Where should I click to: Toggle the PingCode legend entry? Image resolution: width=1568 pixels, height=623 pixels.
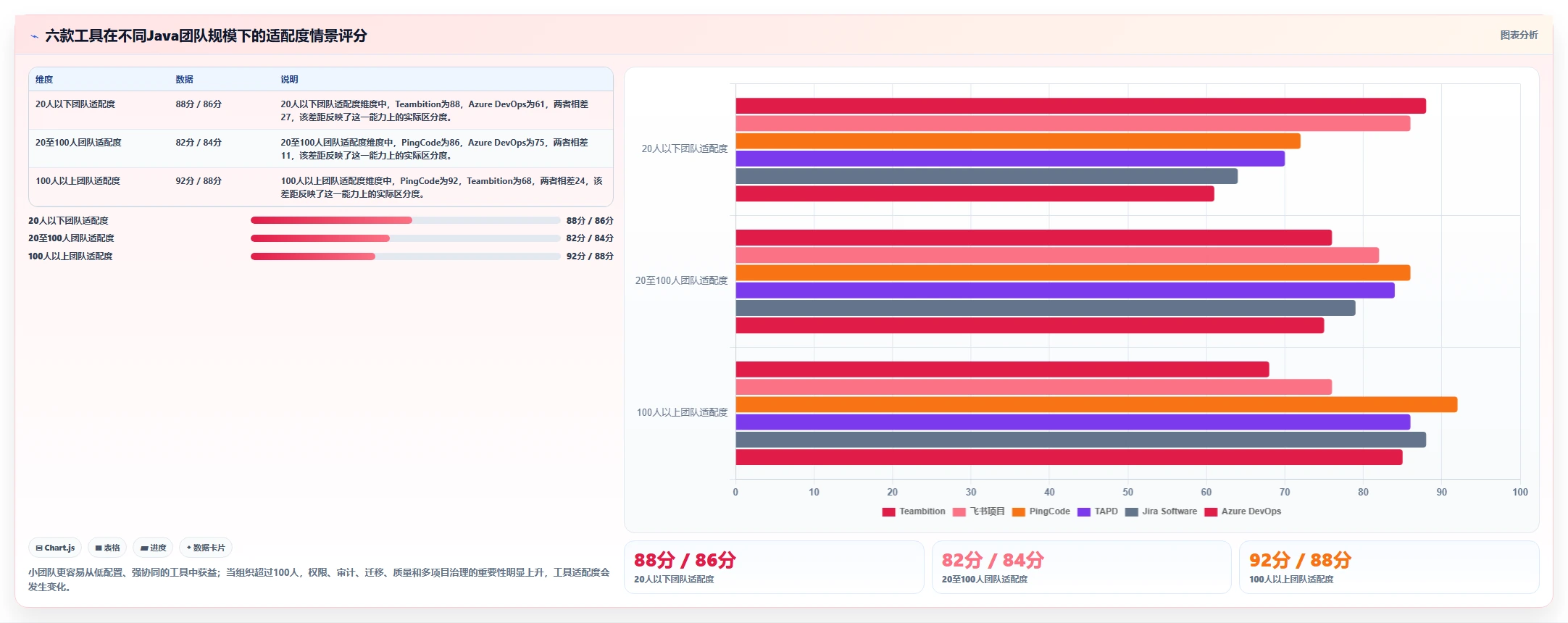[x=1041, y=511]
